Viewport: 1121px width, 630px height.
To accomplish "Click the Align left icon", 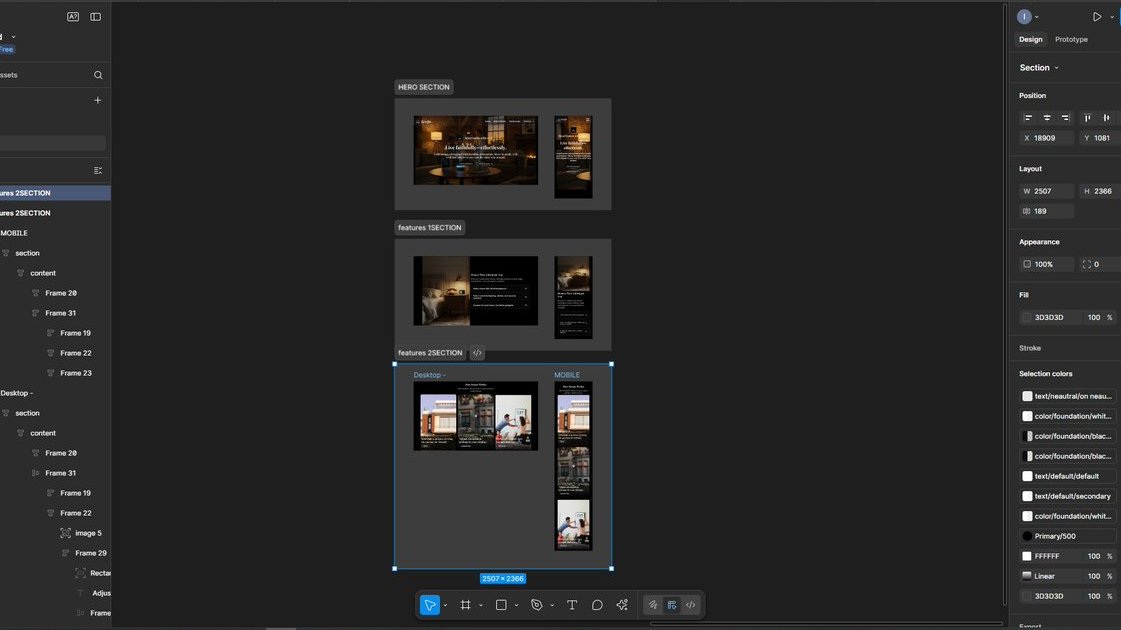I will click(1028, 118).
